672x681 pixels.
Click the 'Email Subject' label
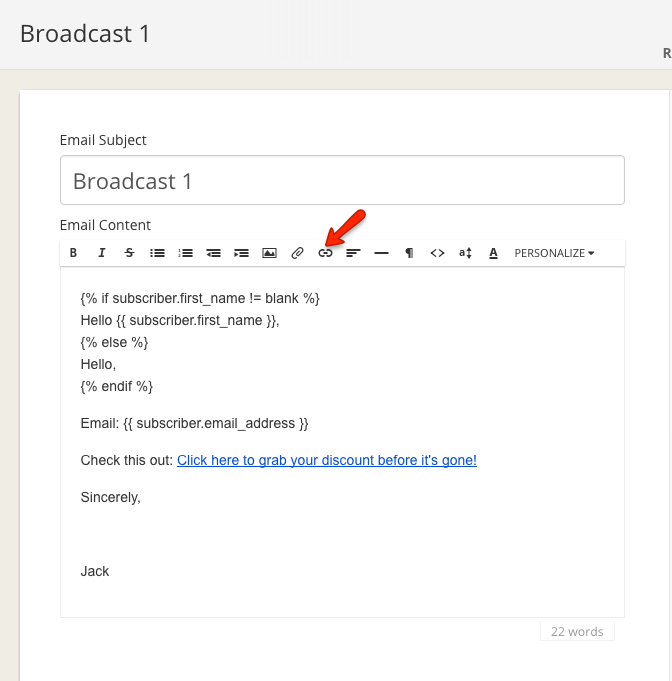click(x=103, y=140)
